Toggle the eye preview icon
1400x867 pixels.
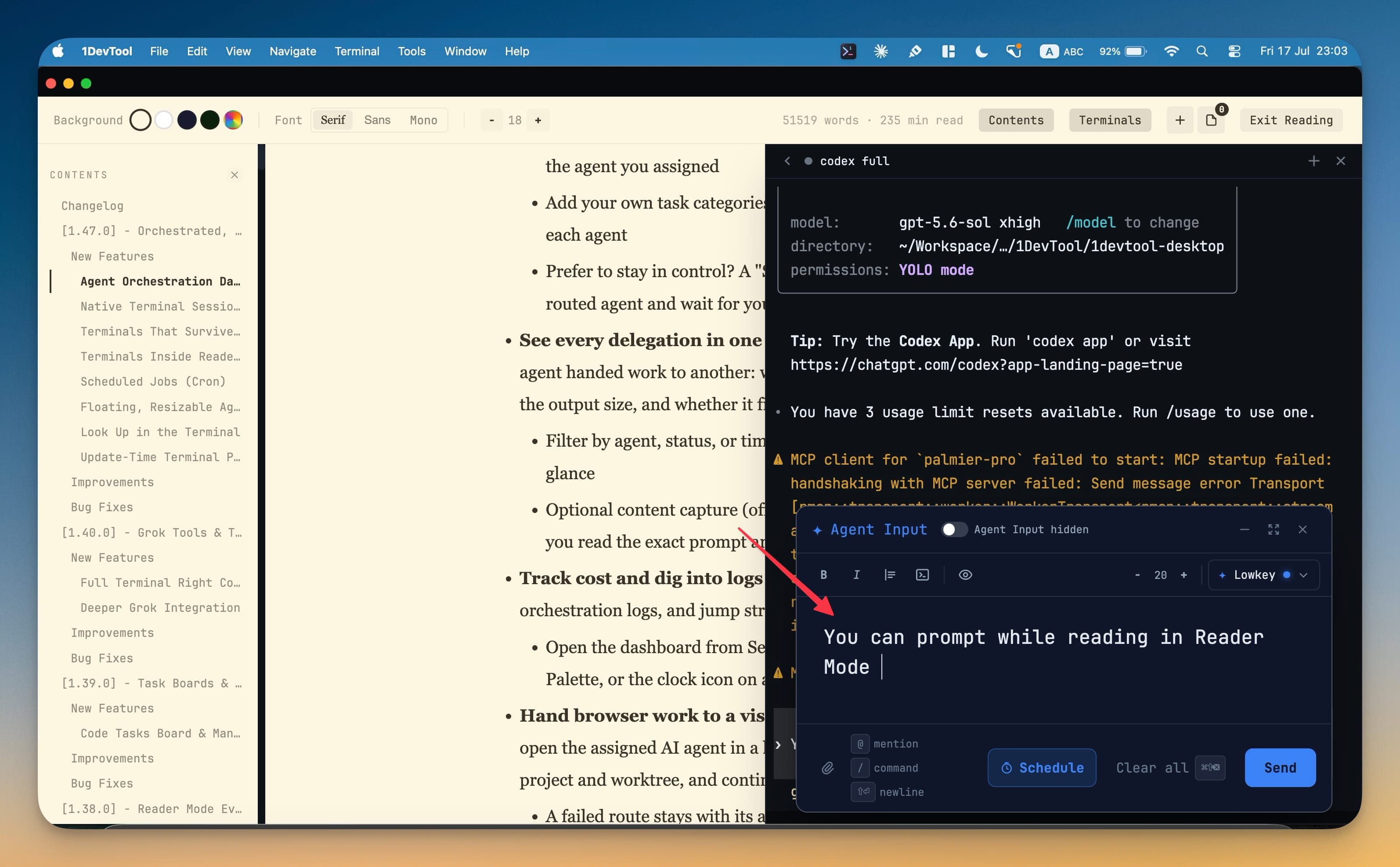(x=965, y=574)
